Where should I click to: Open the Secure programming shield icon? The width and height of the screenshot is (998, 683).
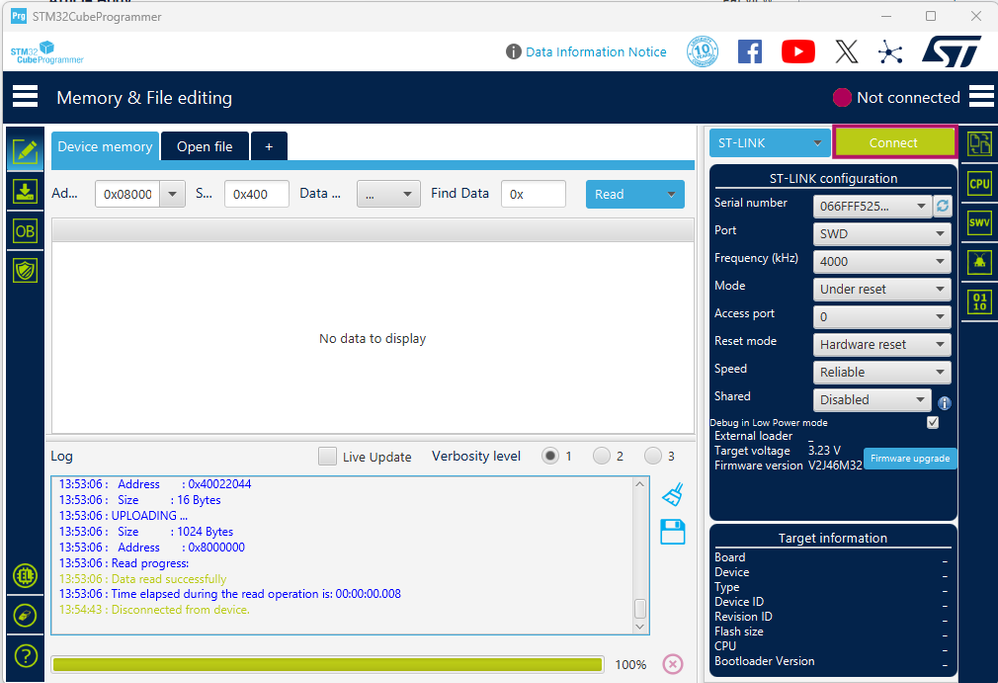tap(25, 271)
